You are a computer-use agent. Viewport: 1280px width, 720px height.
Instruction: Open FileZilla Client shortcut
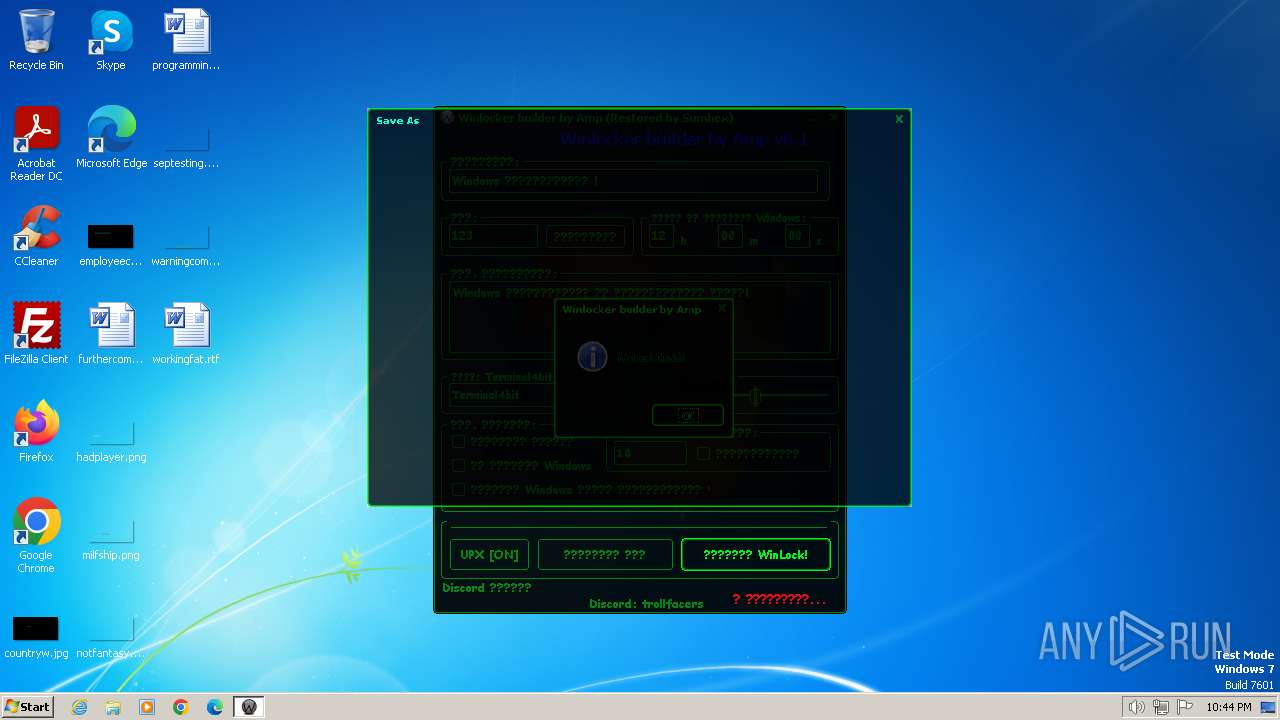(x=36, y=334)
